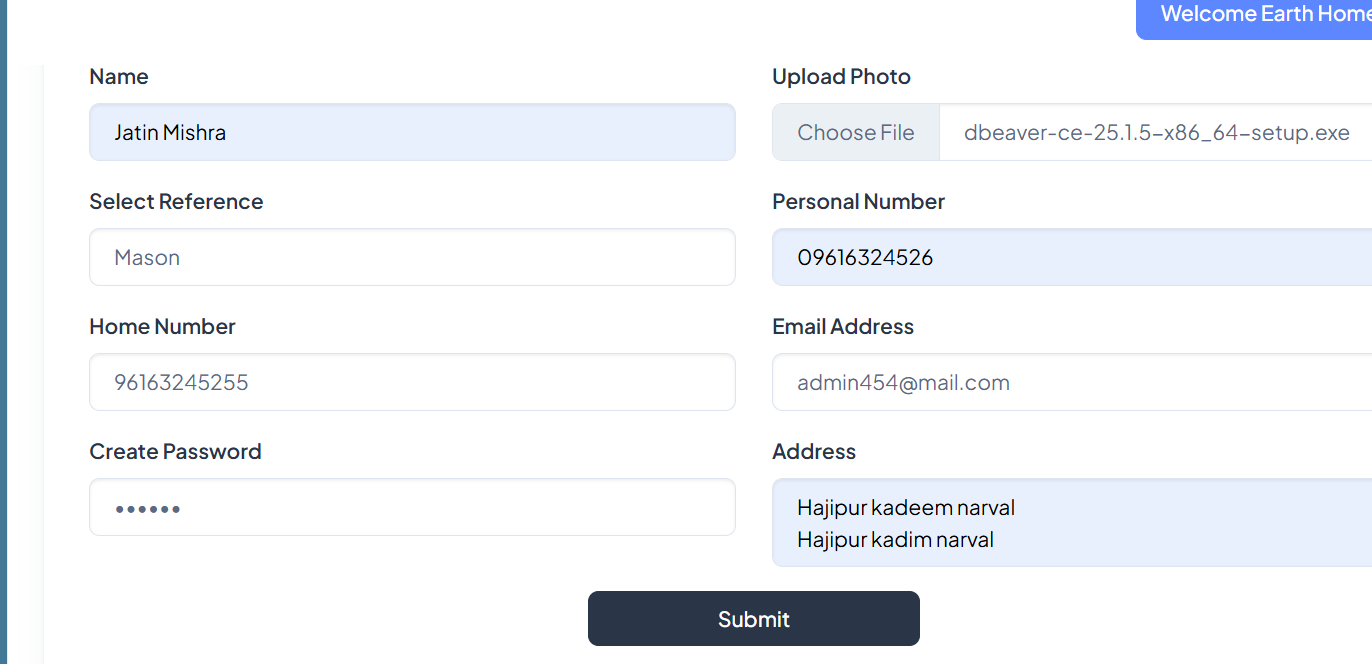The width and height of the screenshot is (1372, 664).
Task: Open the Select Reference field showing Mason
Action: pyautogui.click(x=412, y=257)
